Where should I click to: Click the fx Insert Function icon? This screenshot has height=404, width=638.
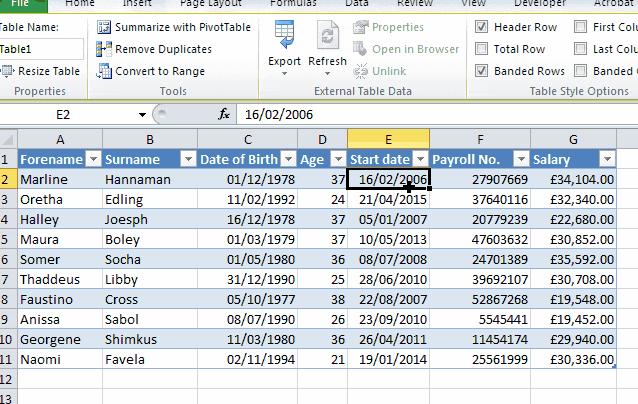(x=224, y=114)
